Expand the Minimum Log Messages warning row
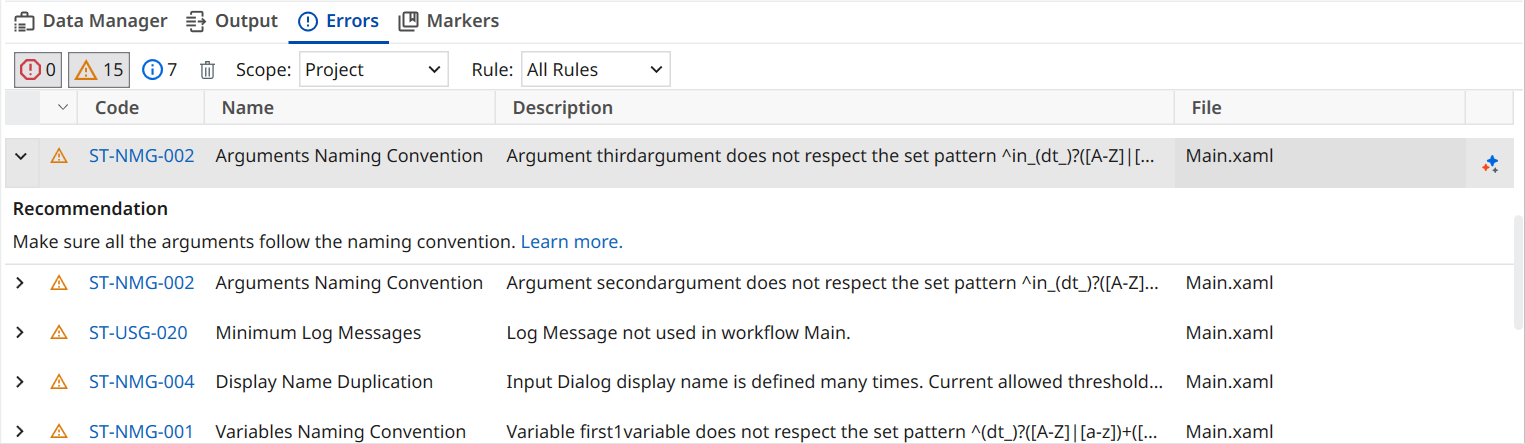 [20, 333]
